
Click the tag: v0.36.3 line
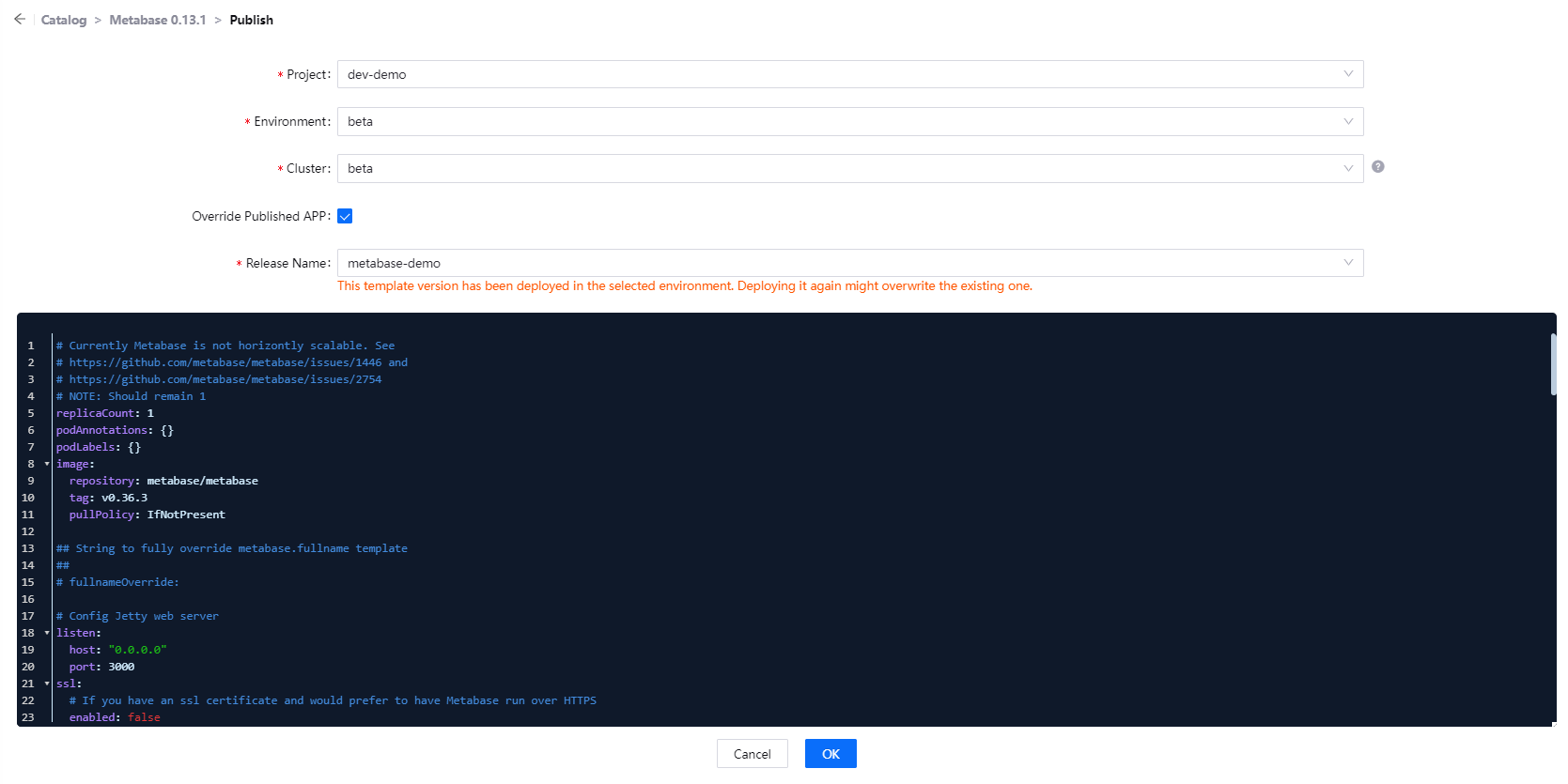108,498
